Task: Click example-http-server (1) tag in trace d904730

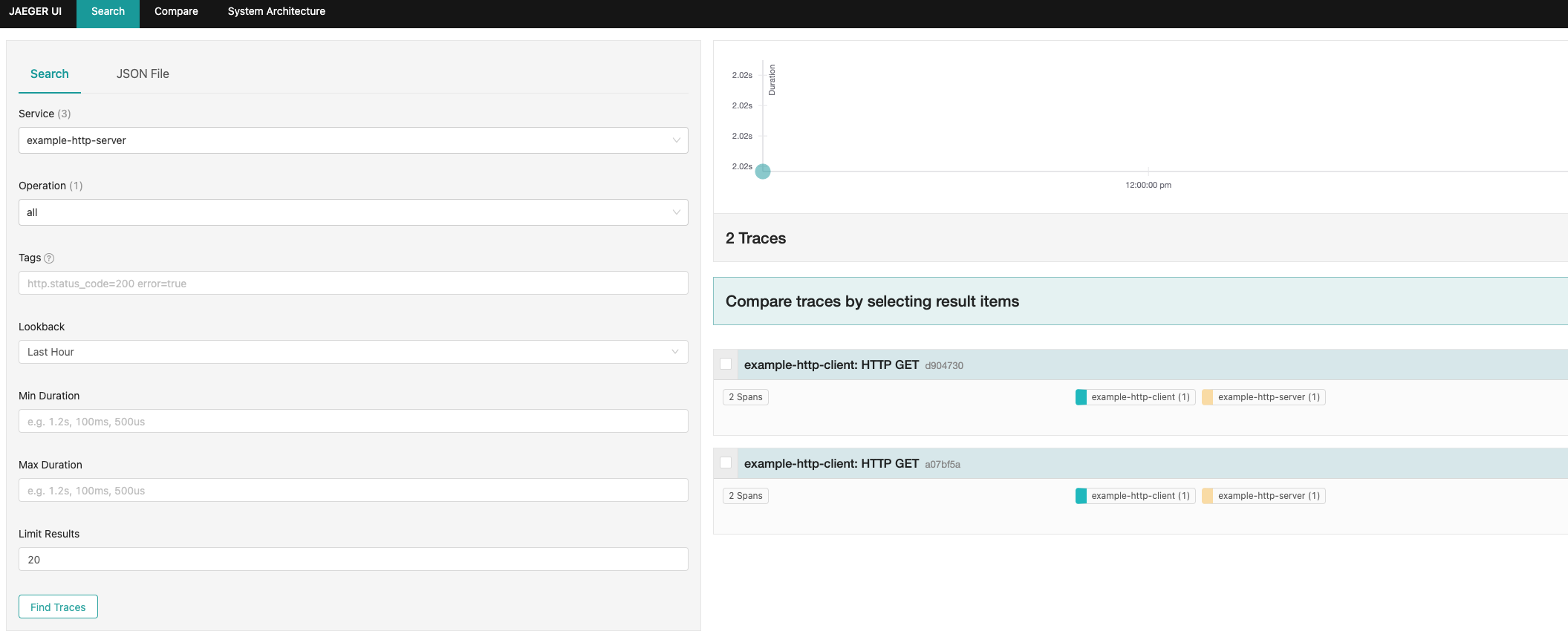Action: point(1263,397)
